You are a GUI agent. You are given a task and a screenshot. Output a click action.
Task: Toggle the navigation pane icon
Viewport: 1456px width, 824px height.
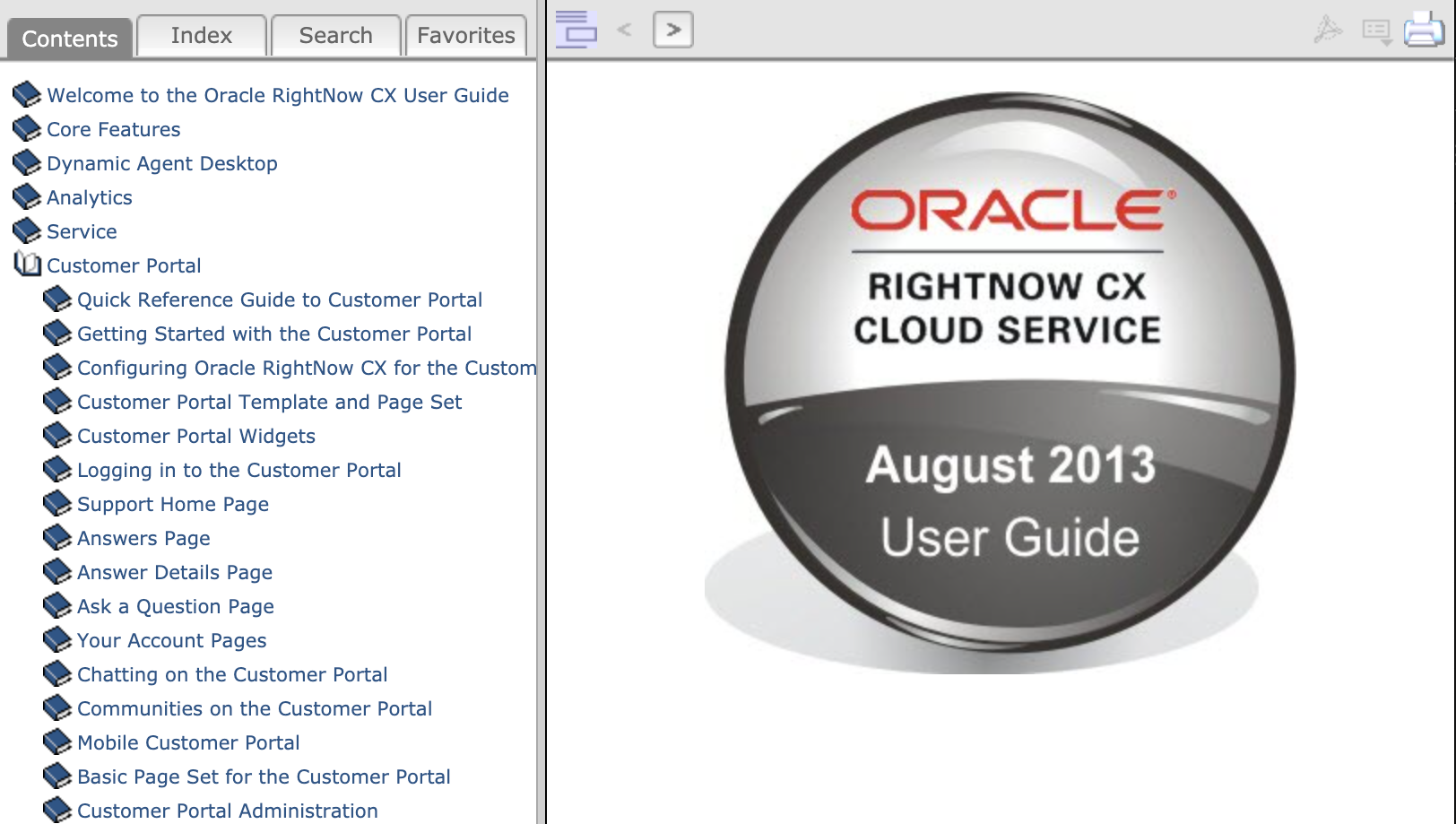[x=576, y=30]
